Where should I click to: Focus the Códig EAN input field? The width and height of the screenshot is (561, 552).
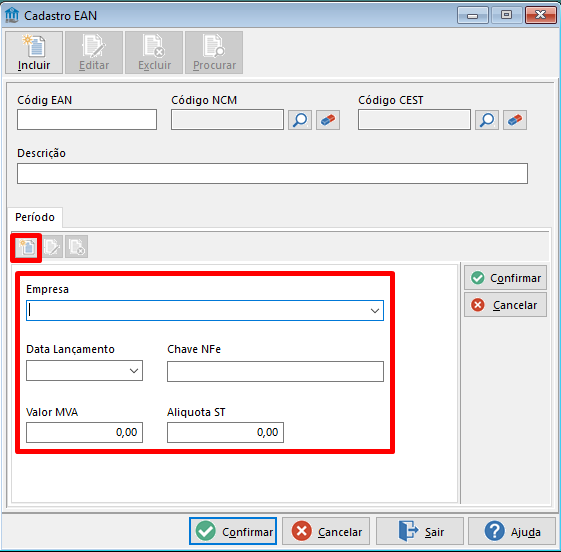tap(87, 119)
